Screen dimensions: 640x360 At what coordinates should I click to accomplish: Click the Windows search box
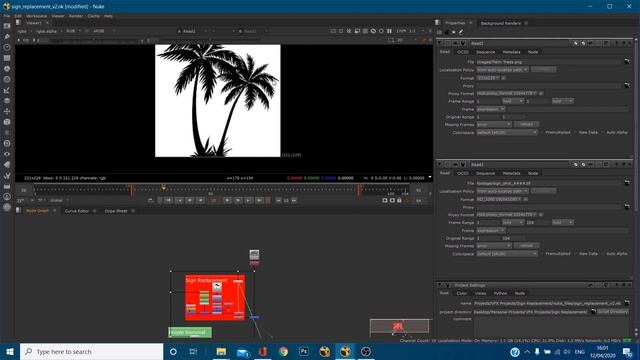(x=91, y=351)
